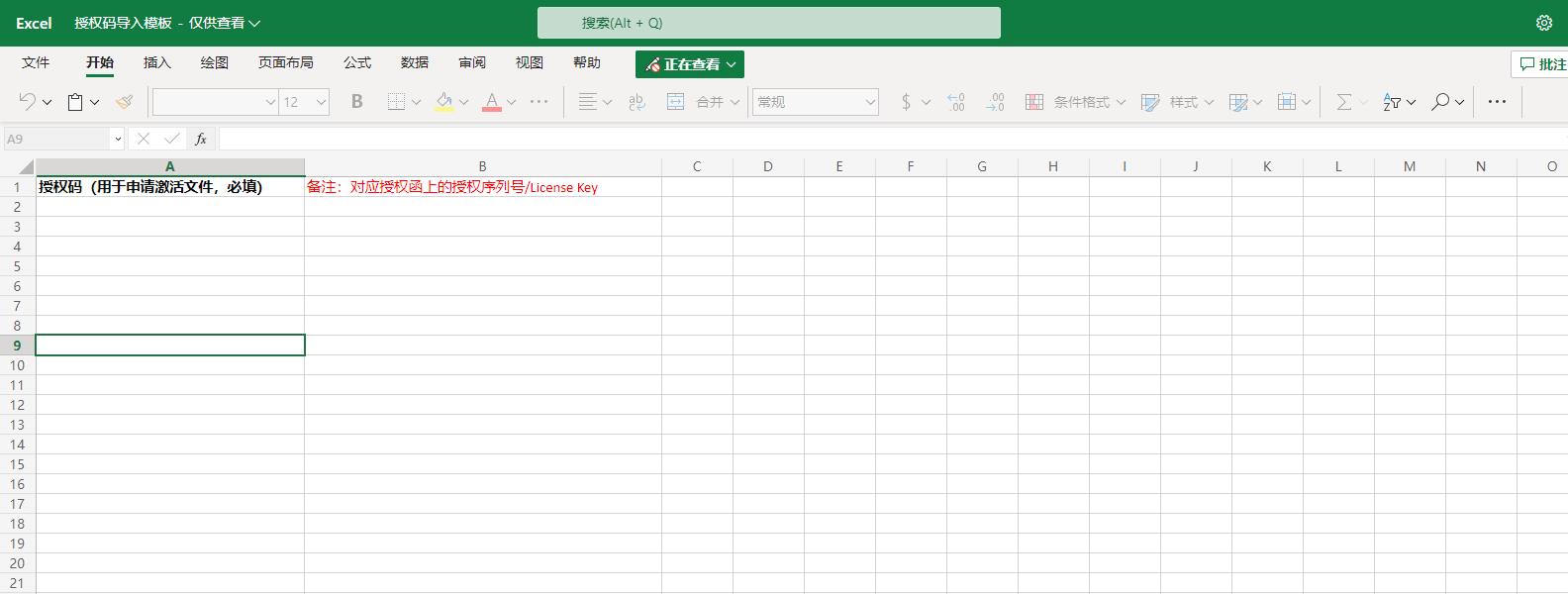This screenshot has width=1568, height=594.
Task: Open the font name combo box
Action: [x=215, y=102]
